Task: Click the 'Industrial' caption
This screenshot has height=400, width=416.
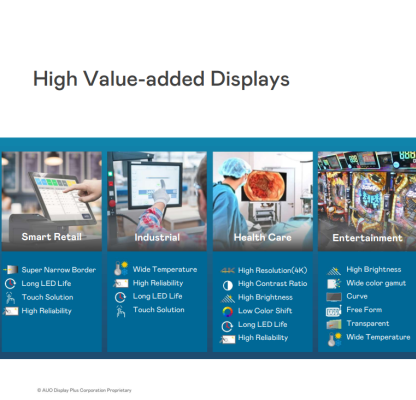Action: (157, 237)
